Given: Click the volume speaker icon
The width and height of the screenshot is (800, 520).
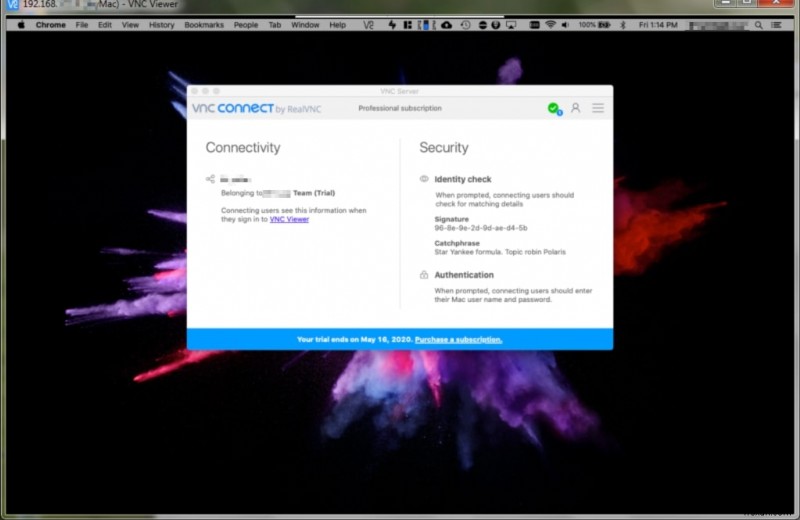Looking at the screenshot, I should (565, 24).
